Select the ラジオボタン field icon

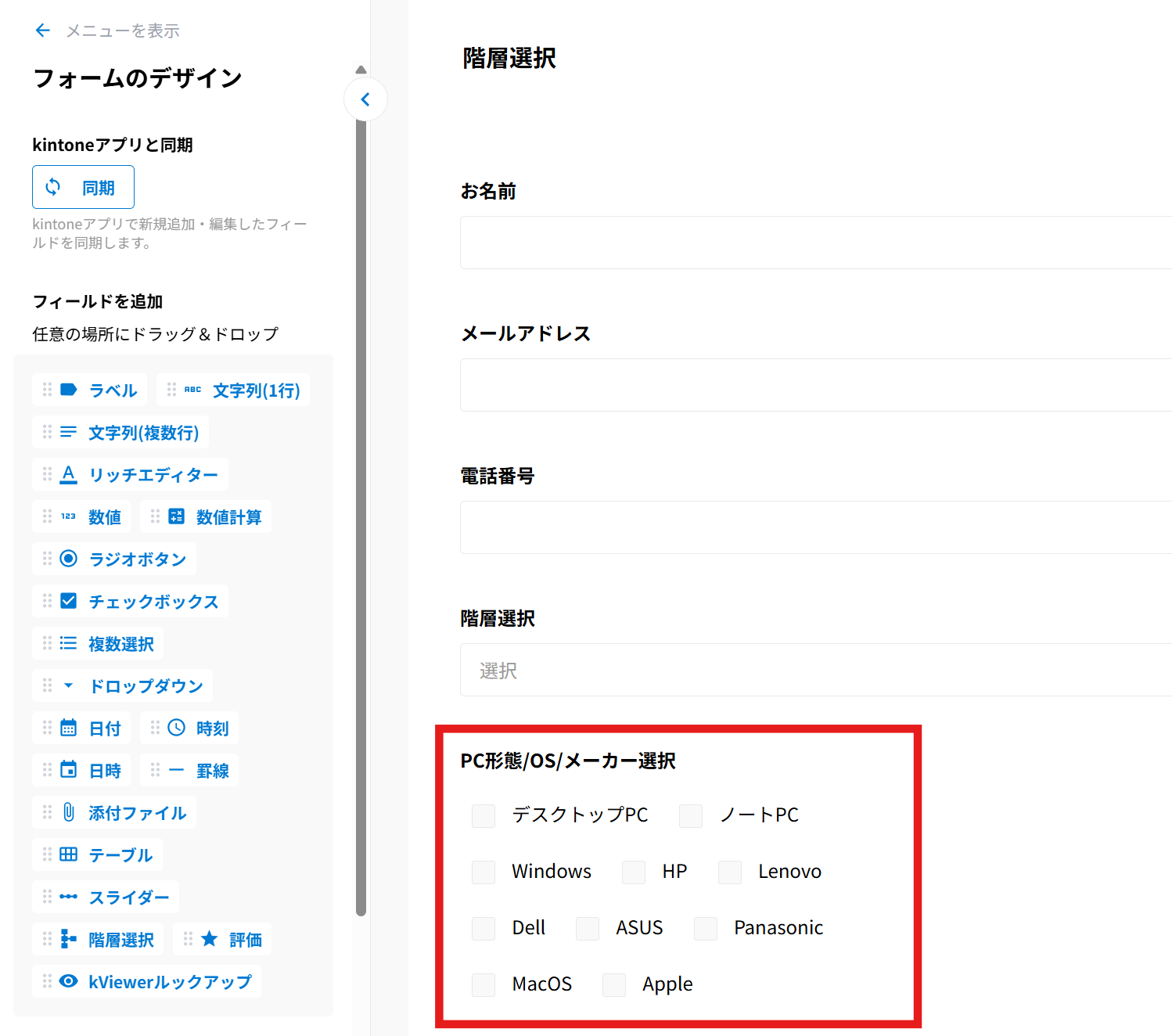[69, 559]
